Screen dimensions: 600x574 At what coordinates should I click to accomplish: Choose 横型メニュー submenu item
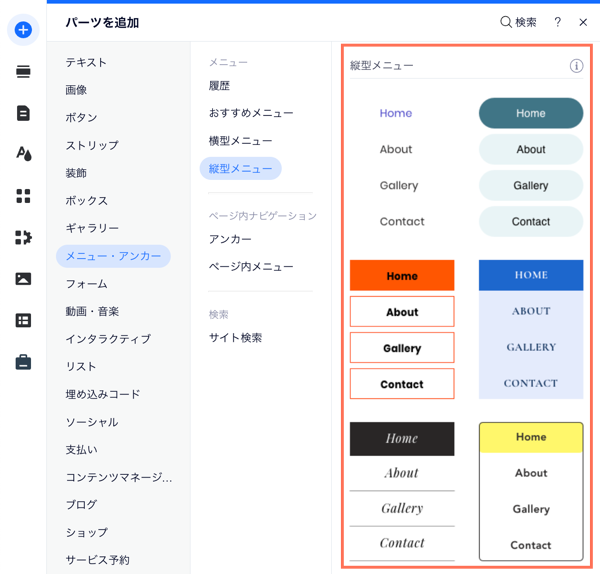(240, 141)
